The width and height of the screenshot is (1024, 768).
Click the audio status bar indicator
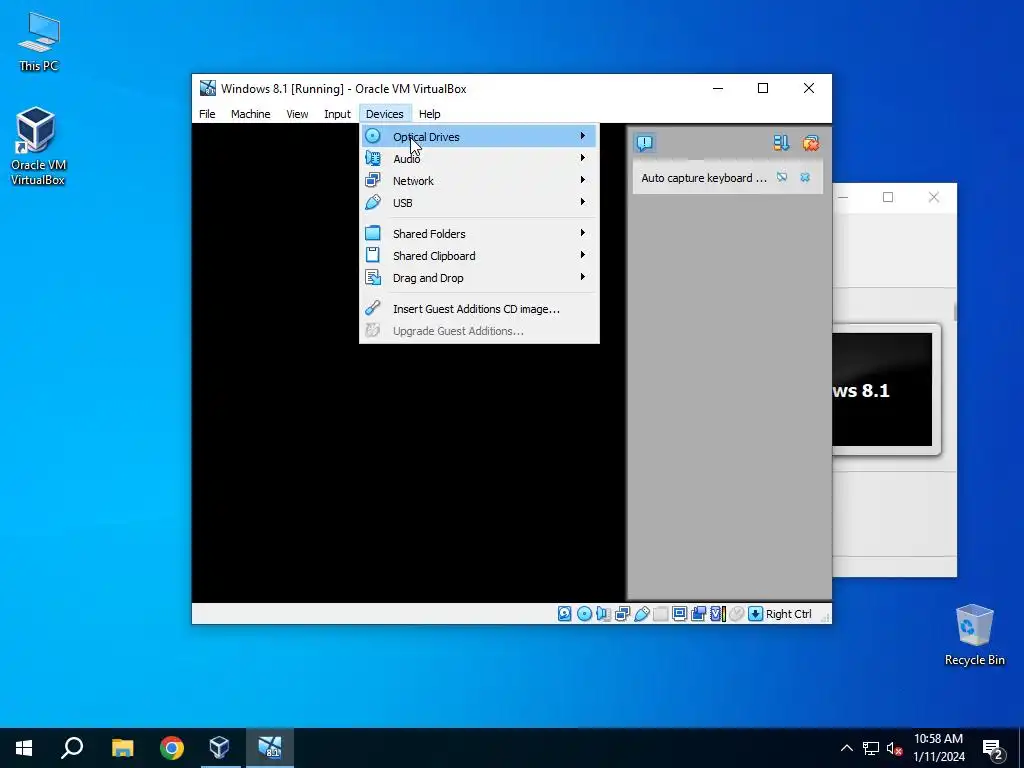603,614
